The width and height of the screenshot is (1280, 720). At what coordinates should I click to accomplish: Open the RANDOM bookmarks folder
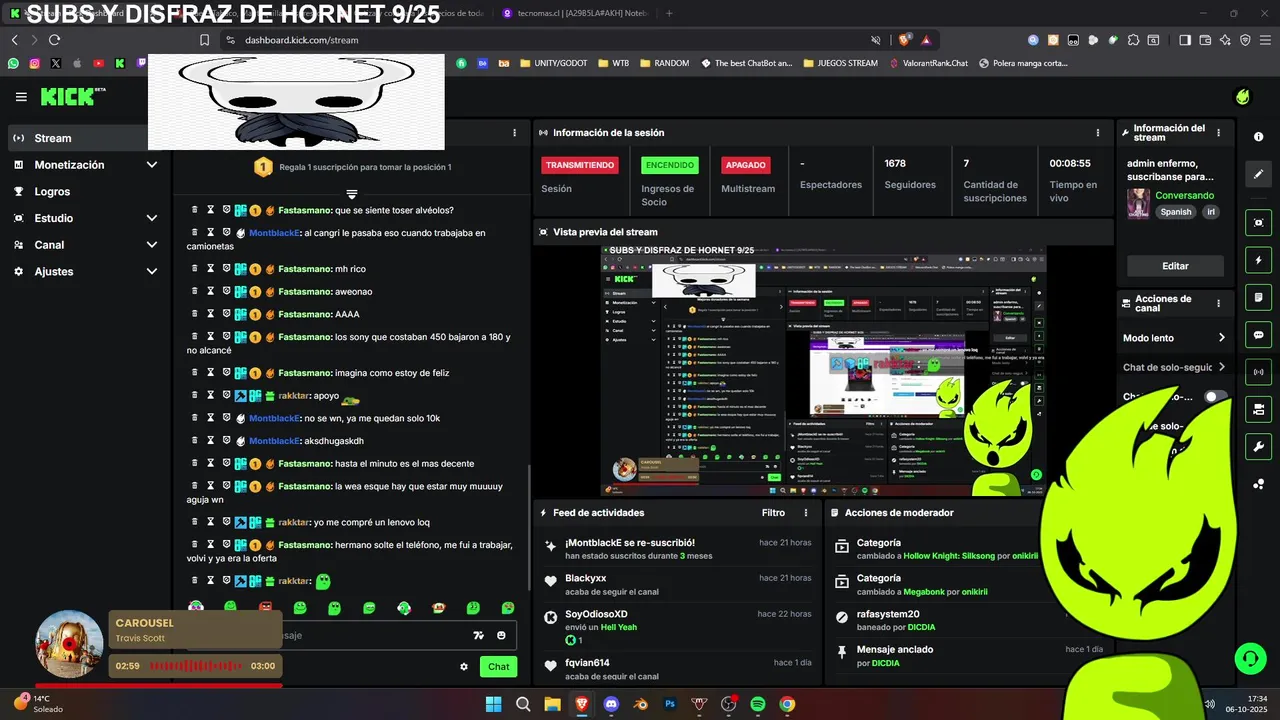[663, 63]
